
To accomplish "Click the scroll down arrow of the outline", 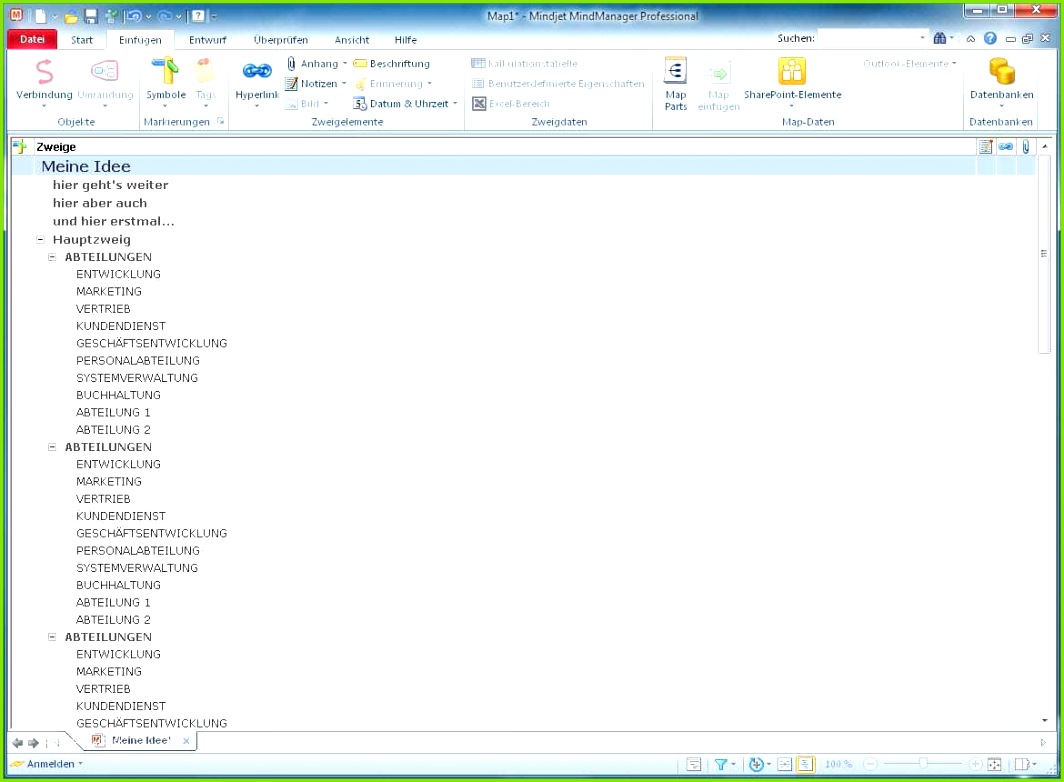I will coord(1044,720).
